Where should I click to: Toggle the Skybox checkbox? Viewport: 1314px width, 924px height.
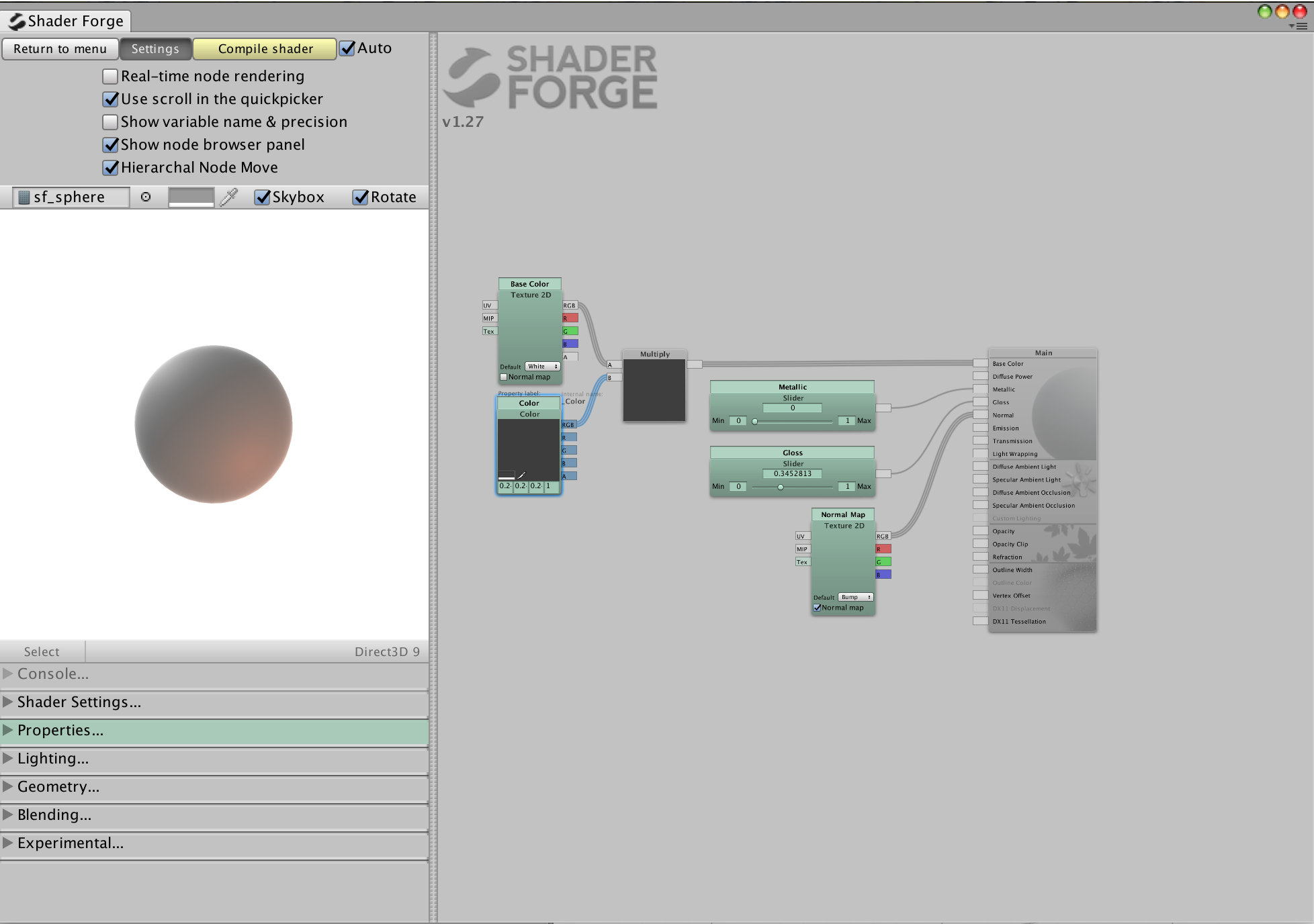(262, 197)
